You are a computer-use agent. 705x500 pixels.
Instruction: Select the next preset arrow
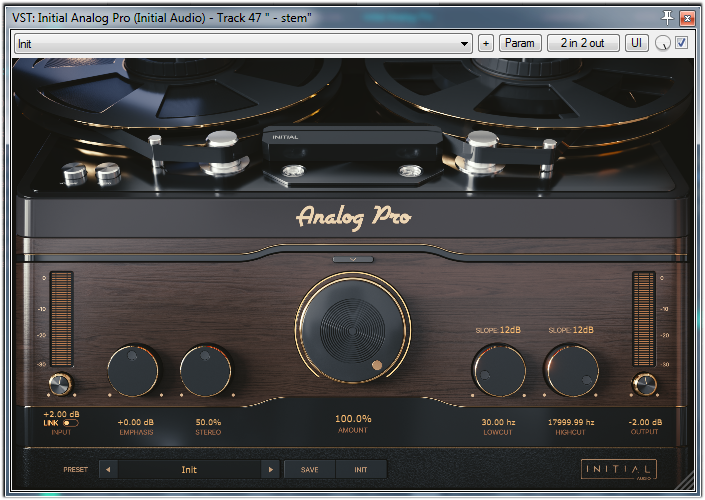coord(271,469)
